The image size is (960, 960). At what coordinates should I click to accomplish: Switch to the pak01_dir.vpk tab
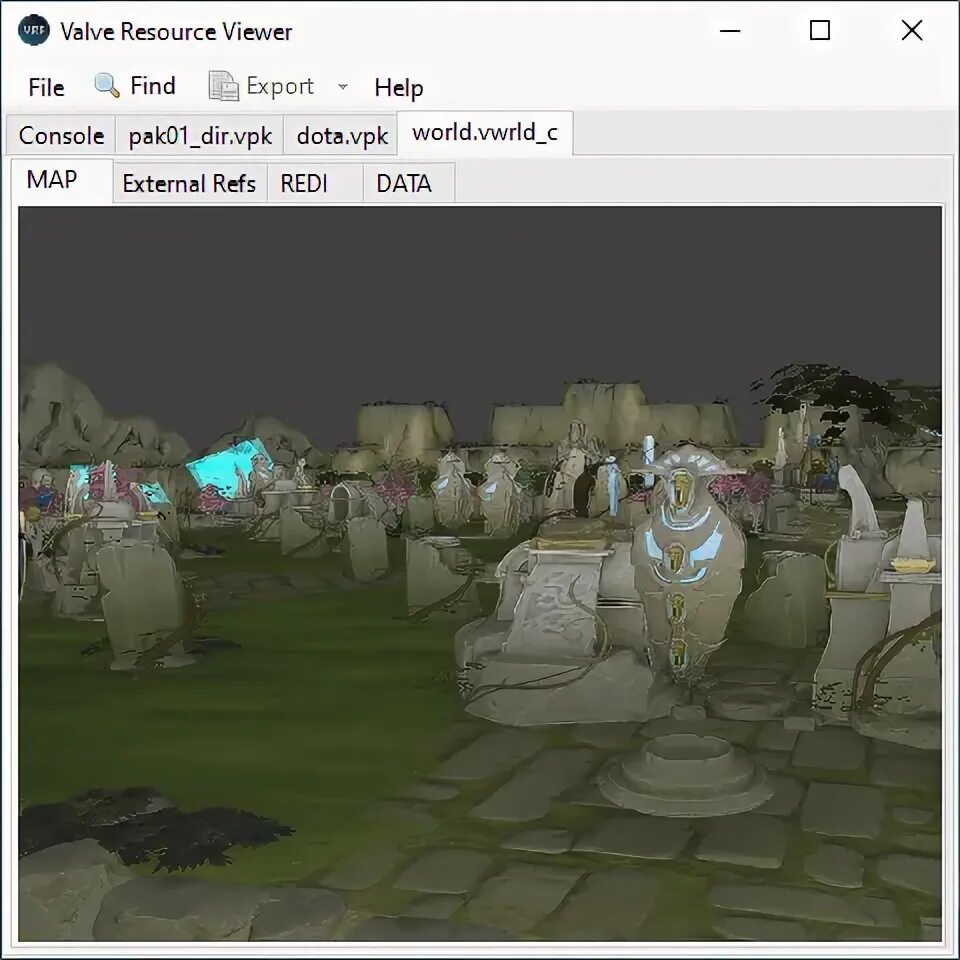(200, 136)
